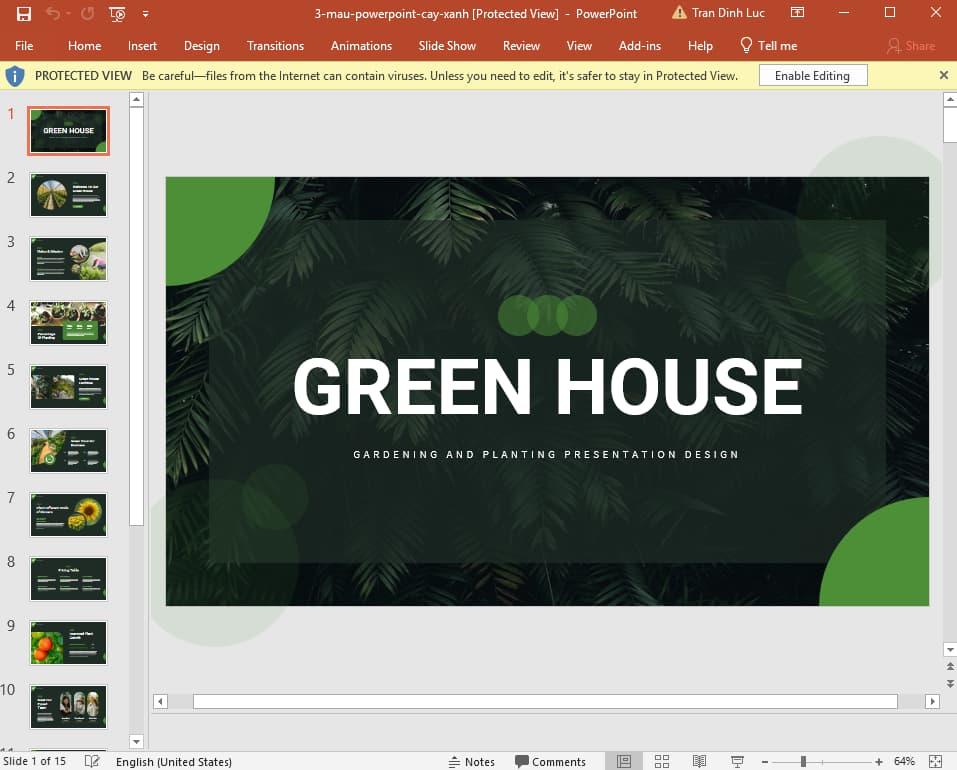Expand the Undo history dropdown
The image size is (957, 770).
pos(67,14)
